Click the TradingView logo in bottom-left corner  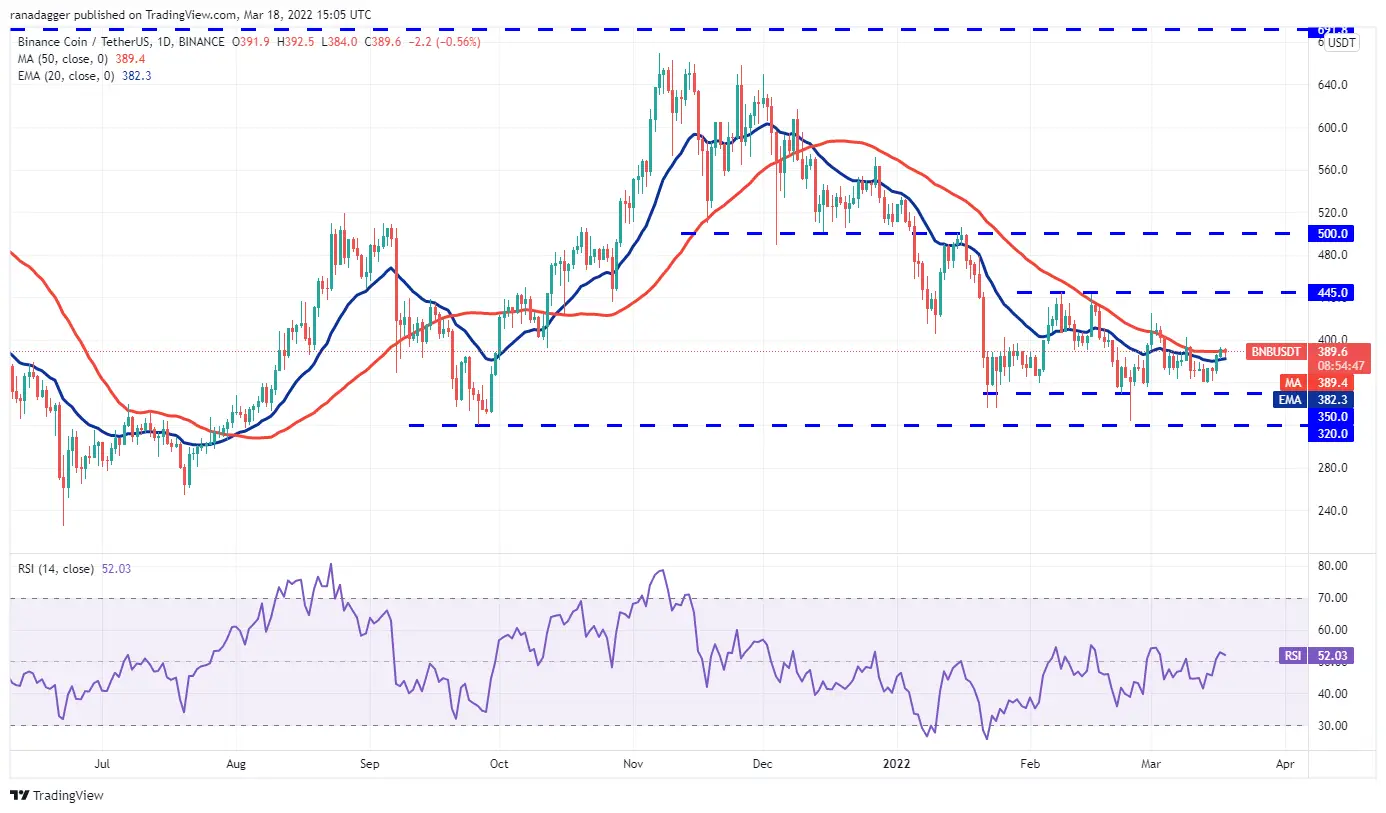pos(57,796)
